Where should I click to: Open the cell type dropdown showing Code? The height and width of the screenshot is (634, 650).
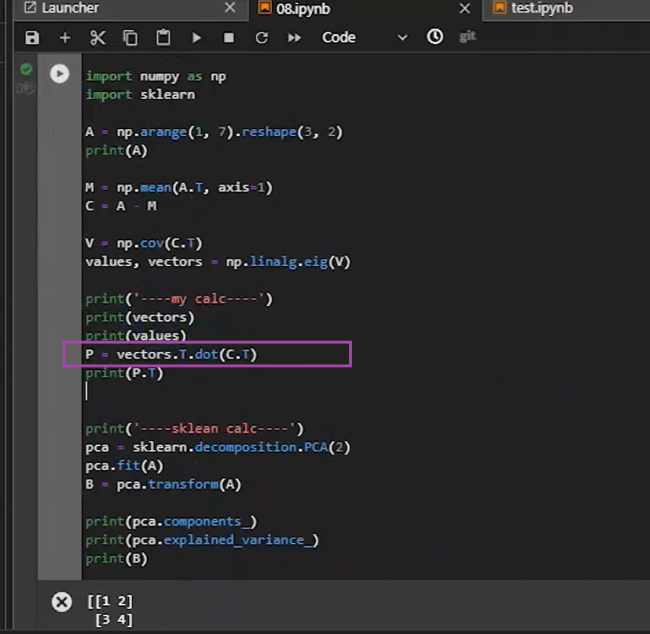tap(364, 37)
